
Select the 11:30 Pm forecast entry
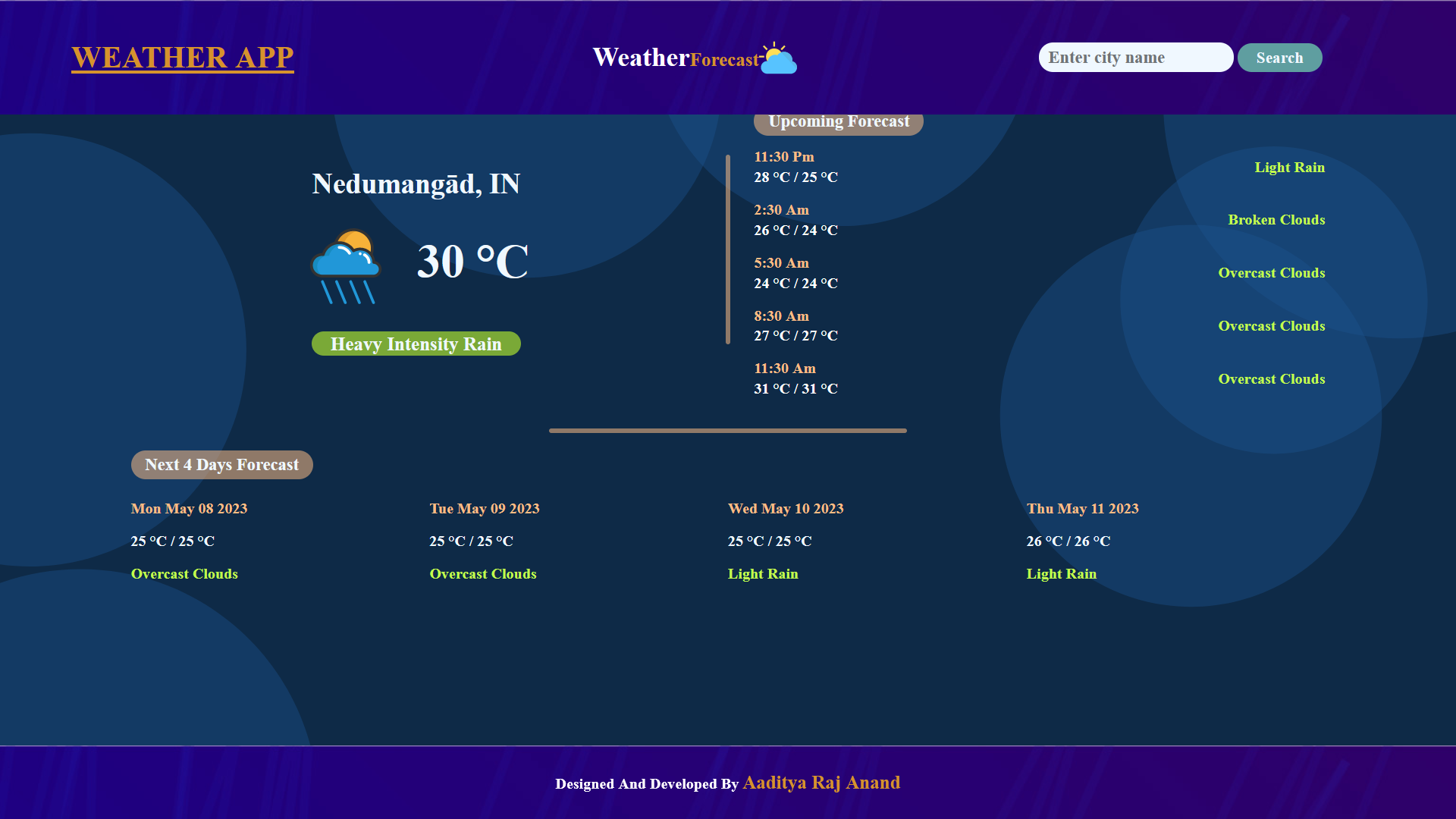[x=783, y=156]
